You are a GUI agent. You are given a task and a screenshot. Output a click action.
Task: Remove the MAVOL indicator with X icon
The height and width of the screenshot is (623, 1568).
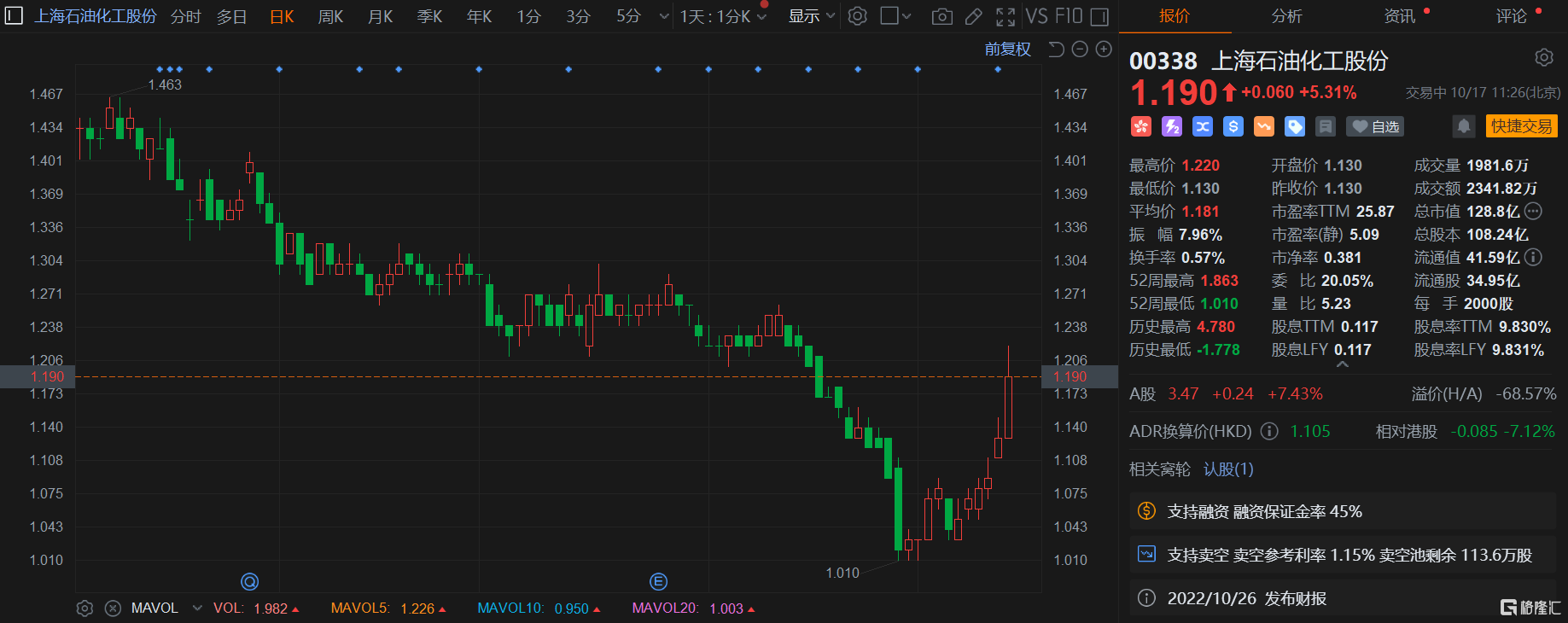pyautogui.click(x=113, y=608)
